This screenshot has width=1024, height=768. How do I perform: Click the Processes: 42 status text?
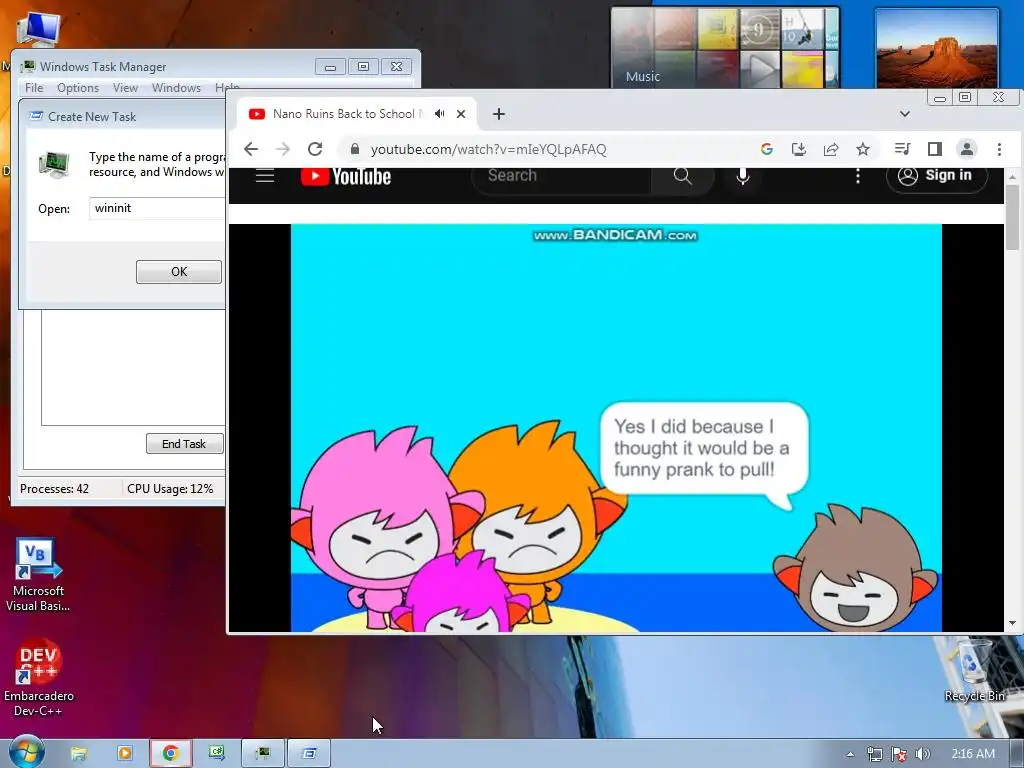(54, 488)
